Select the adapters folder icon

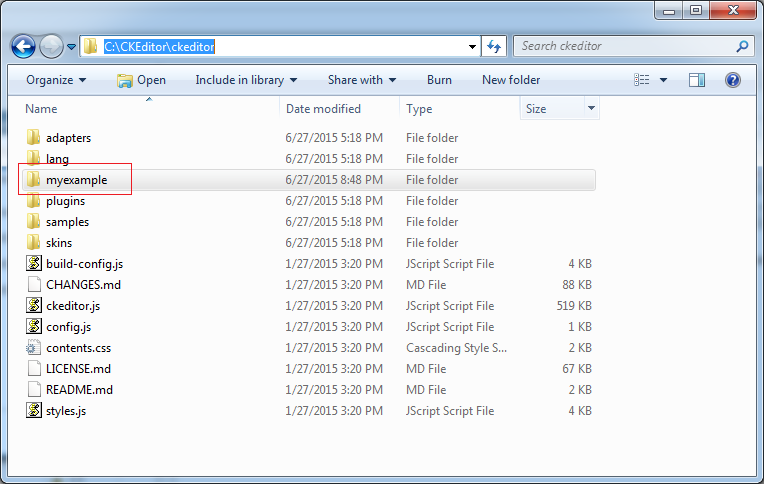33,137
